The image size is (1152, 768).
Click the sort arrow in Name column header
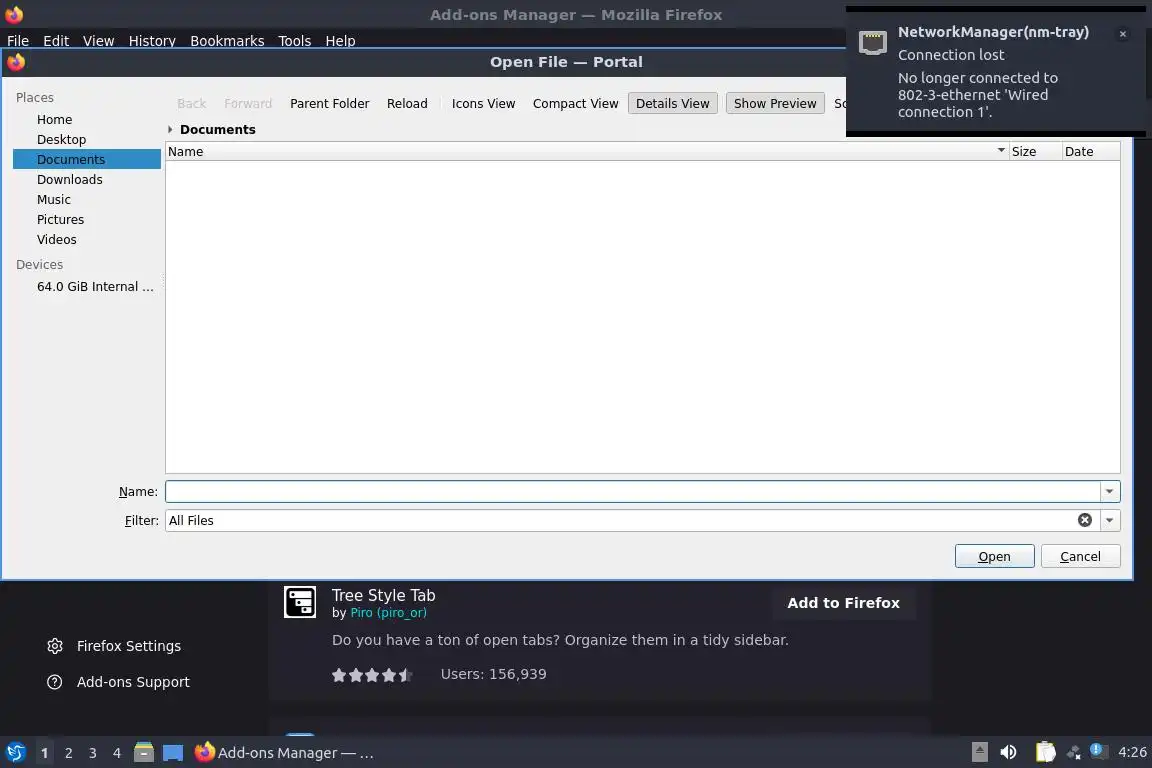[x=1001, y=150]
